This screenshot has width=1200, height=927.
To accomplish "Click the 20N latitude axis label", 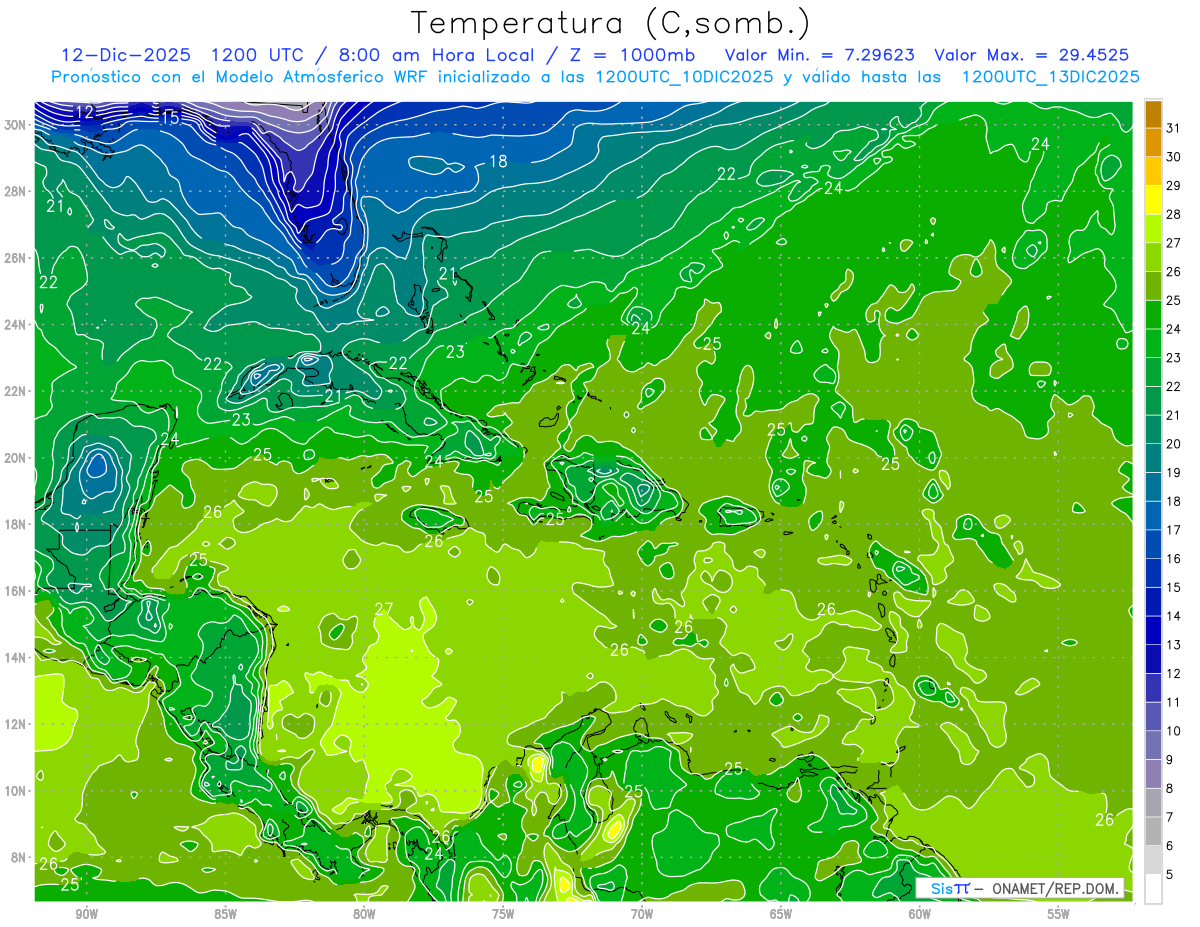I will tap(15, 458).
